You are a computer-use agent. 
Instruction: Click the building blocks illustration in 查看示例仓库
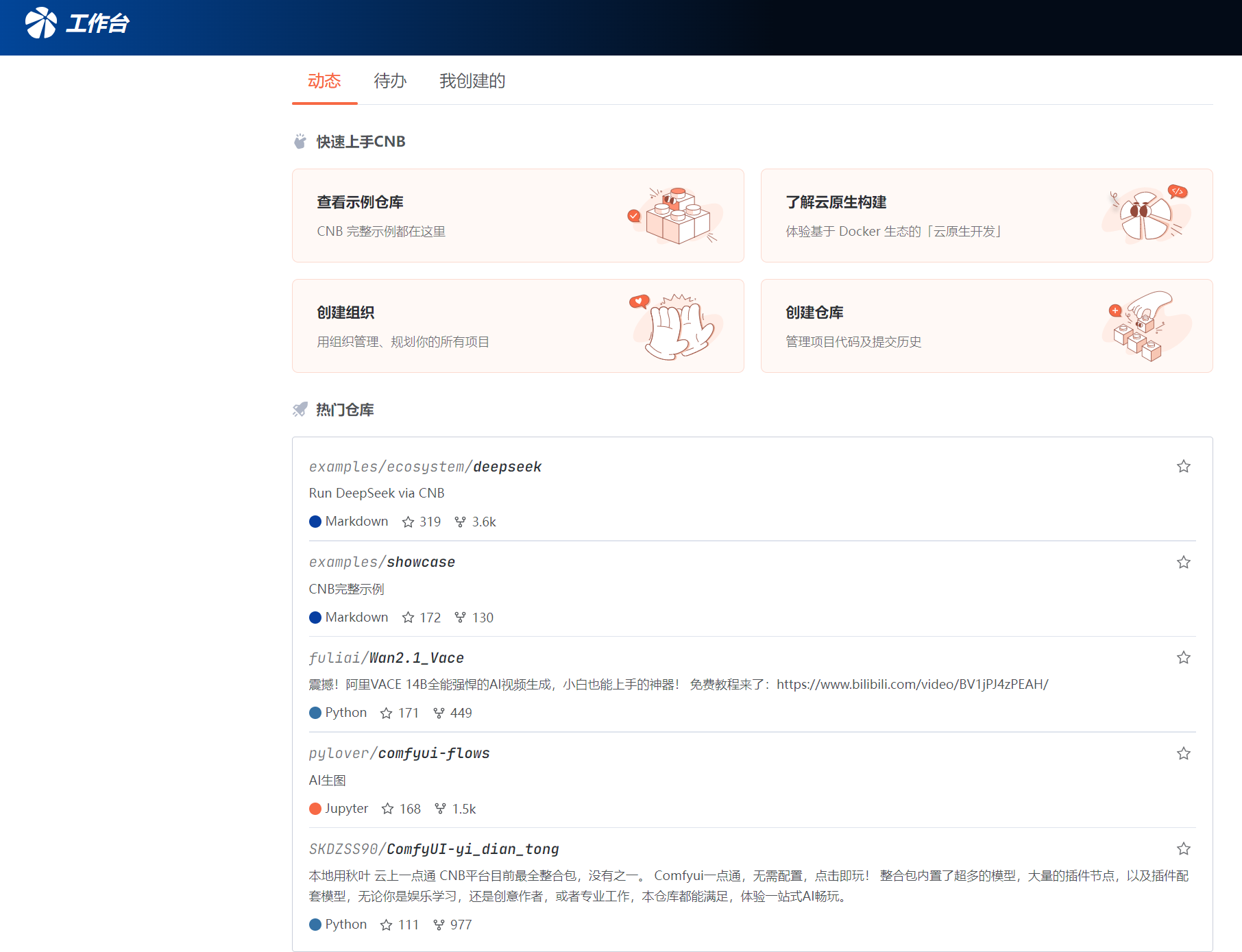676,215
